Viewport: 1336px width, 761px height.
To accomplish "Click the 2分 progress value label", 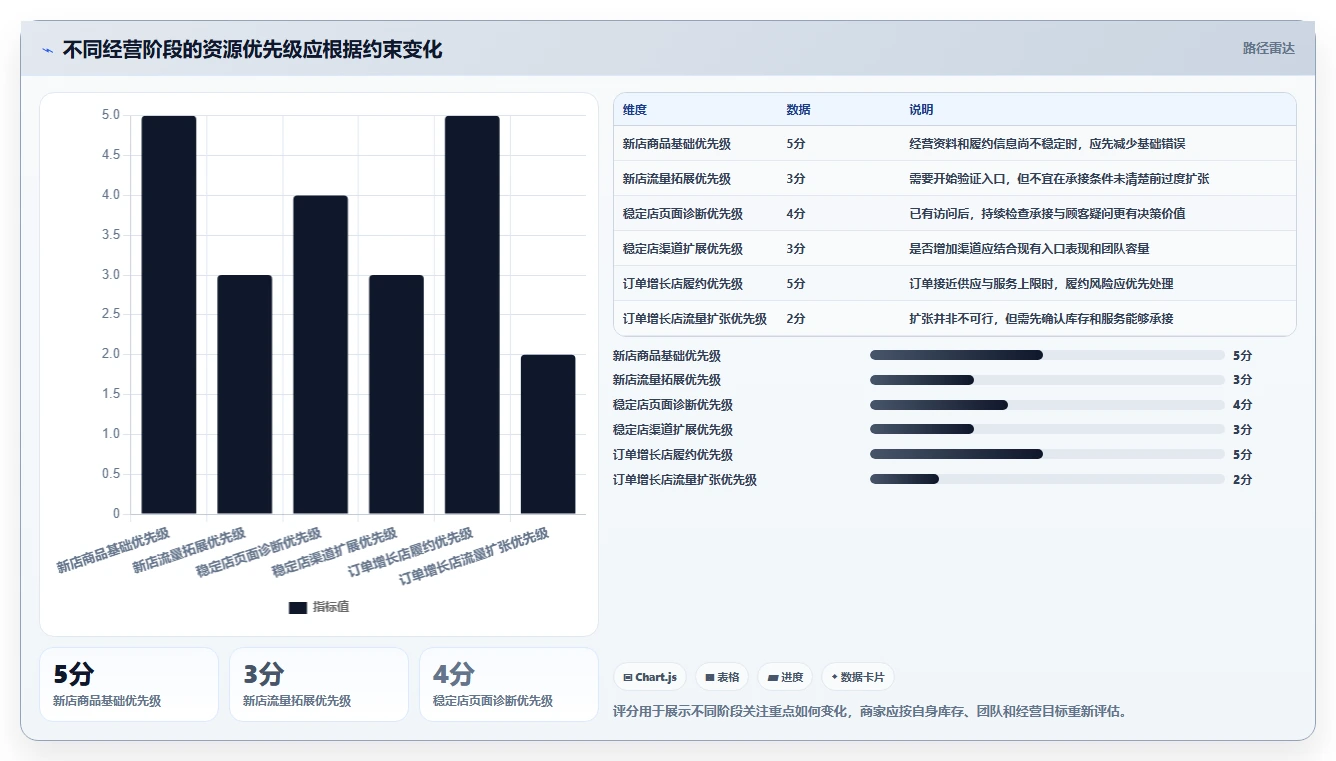I will point(1242,479).
